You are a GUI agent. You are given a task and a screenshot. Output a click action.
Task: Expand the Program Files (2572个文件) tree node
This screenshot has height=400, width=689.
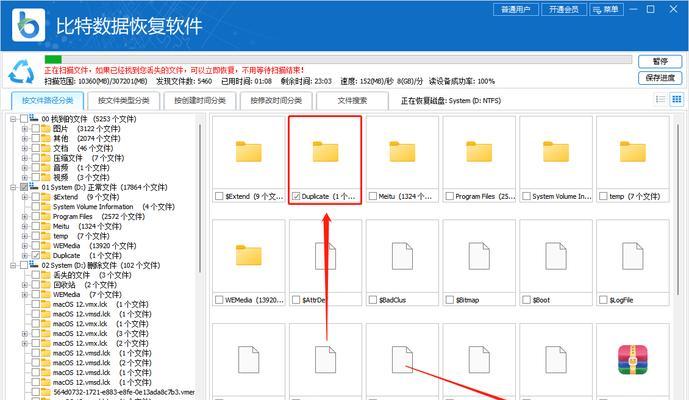tap(25, 216)
